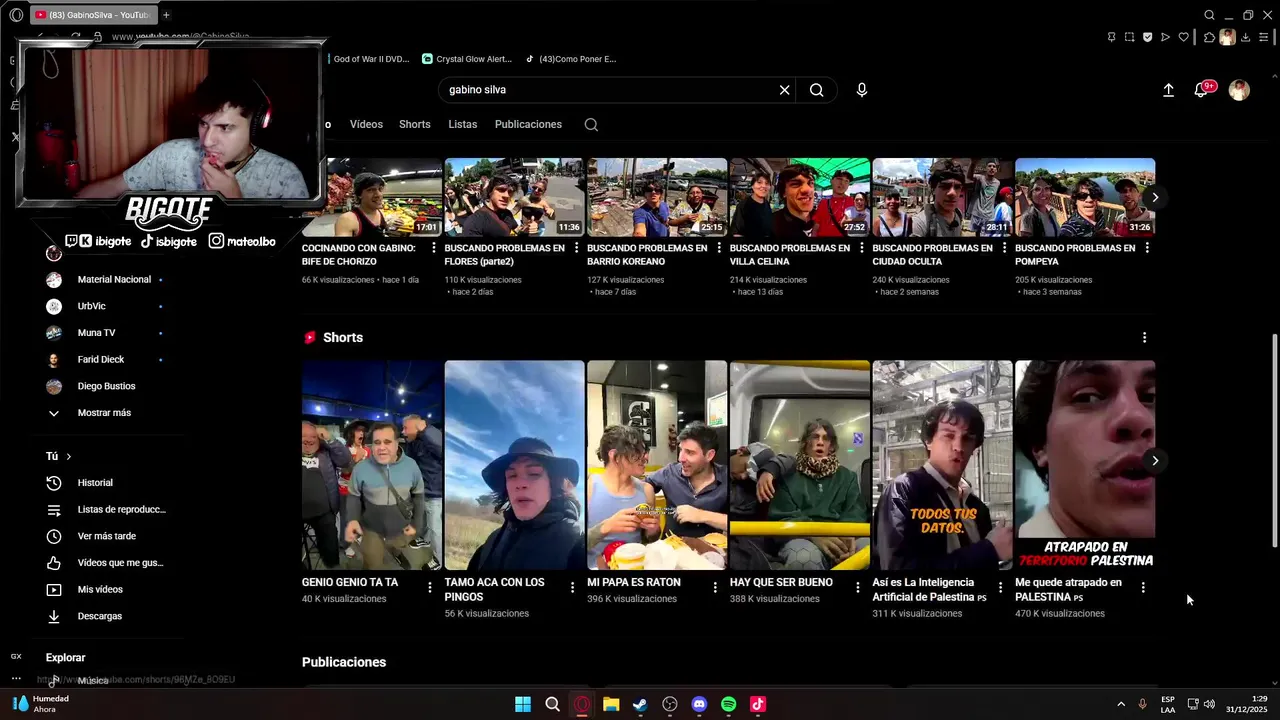Open options for TAMO ACA CON LOS PINGOS
The height and width of the screenshot is (720, 1280).
coord(572,588)
